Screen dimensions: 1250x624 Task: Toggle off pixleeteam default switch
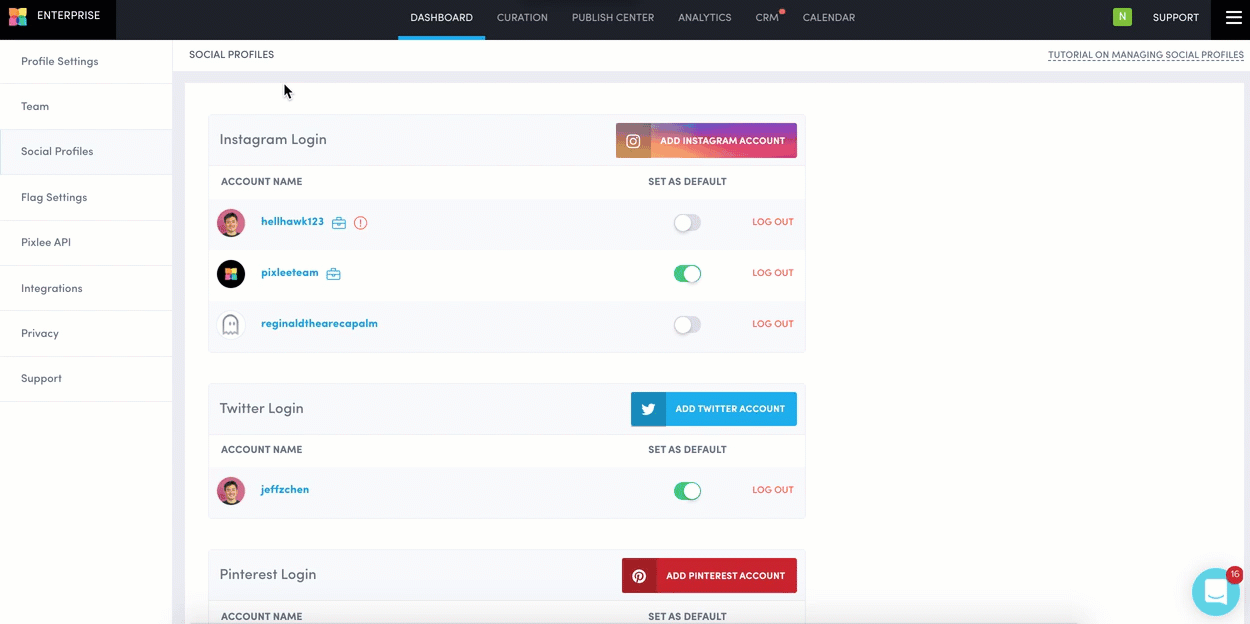(687, 274)
